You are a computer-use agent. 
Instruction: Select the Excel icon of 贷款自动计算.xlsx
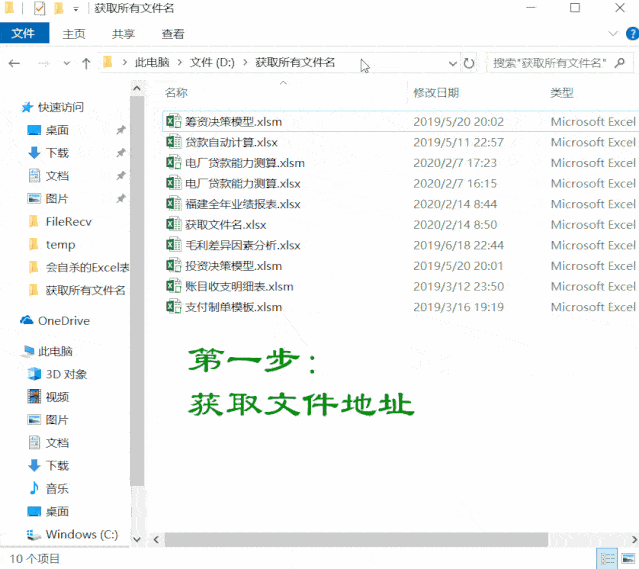[174, 142]
